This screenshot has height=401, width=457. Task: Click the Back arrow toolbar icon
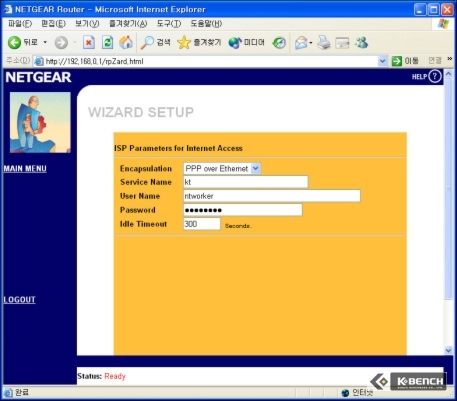click(x=14, y=43)
